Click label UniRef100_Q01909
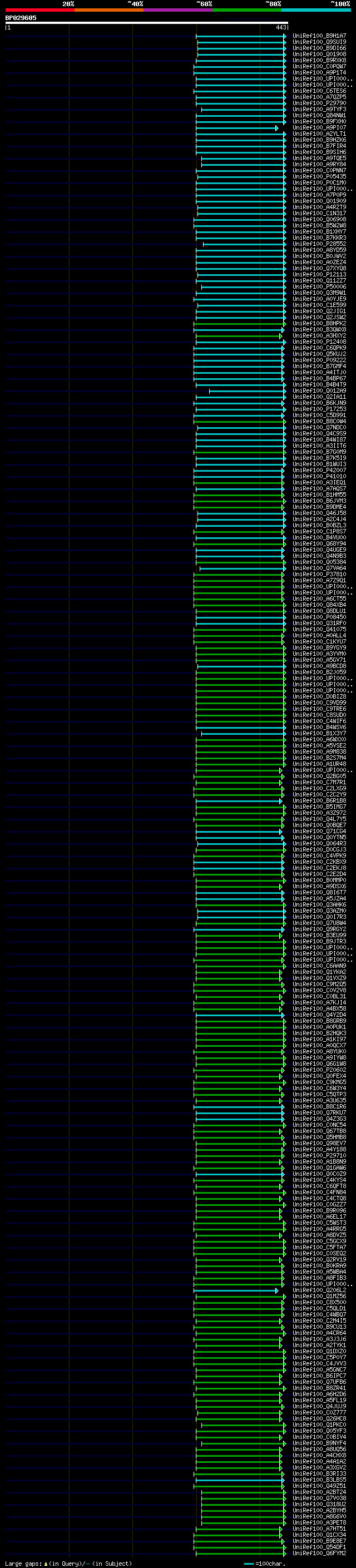Image resolution: width=356 pixels, height=1568 pixels. 319,201
